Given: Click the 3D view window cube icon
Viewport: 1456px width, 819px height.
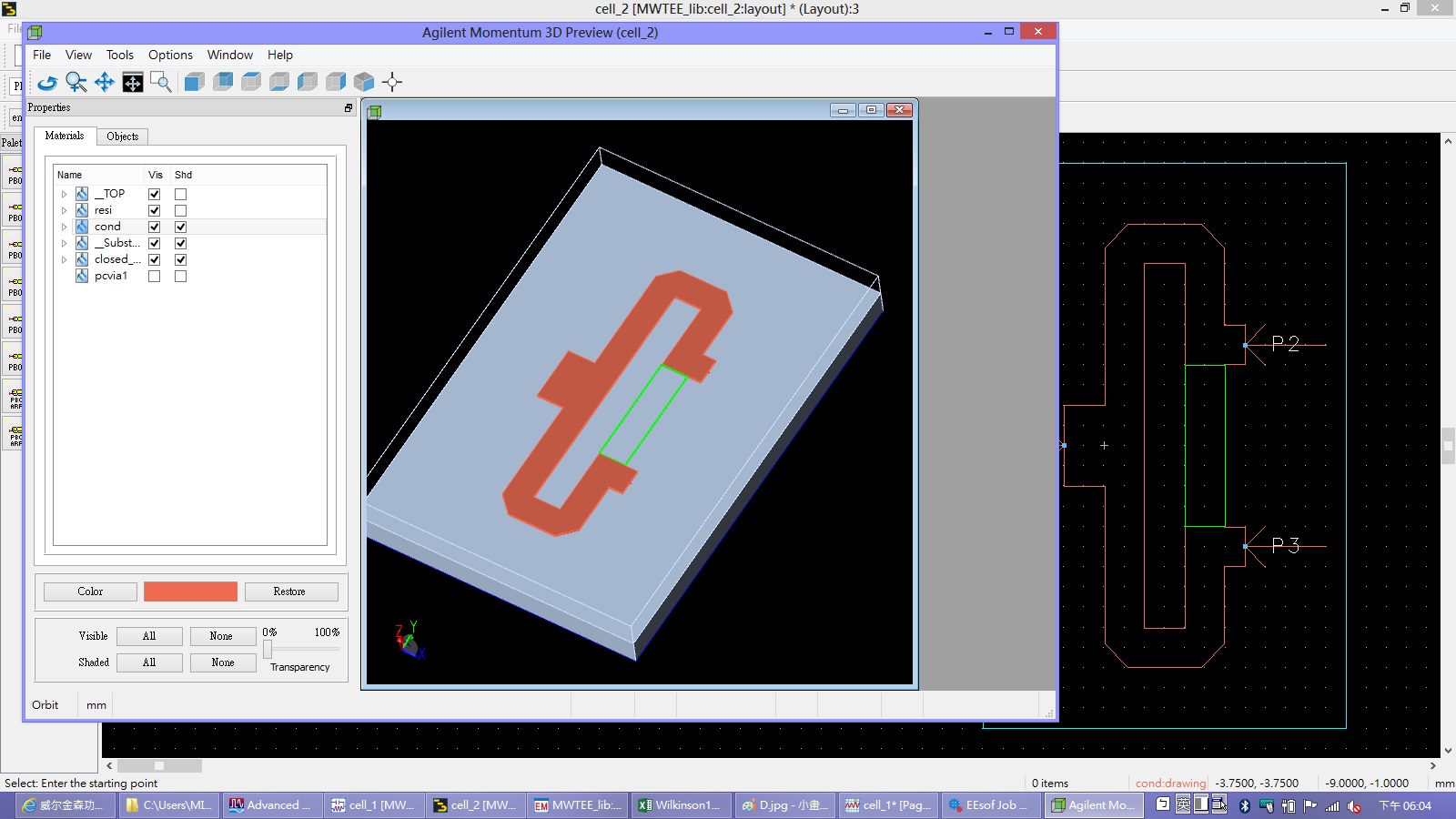Looking at the screenshot, I should pyautogui.click(x=375, y=111).
